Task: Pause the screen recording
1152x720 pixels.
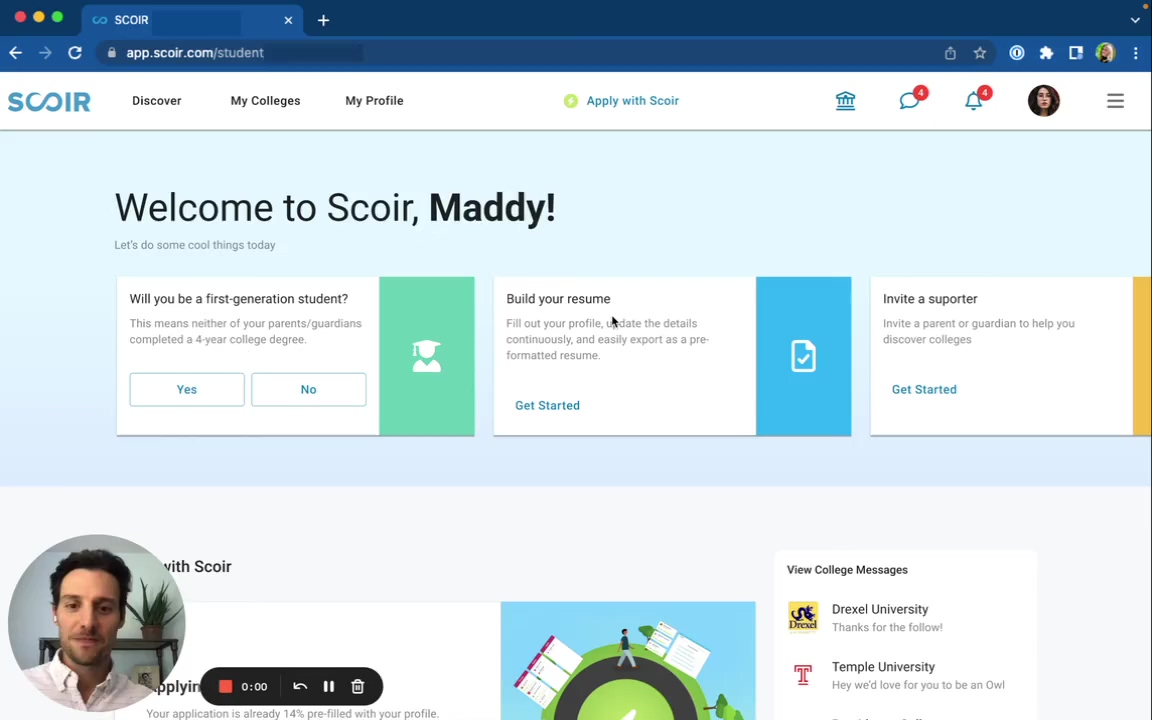Action: (x=328, y=686)
